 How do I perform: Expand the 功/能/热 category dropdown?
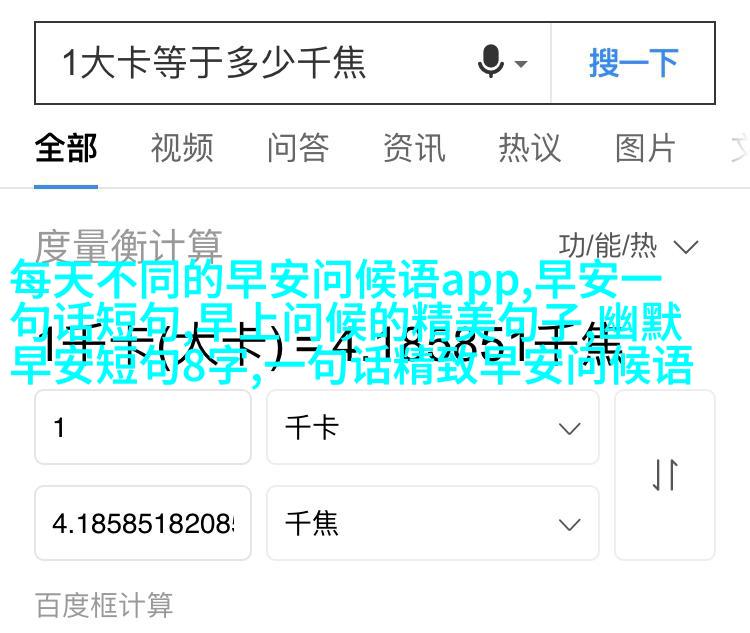628,246
